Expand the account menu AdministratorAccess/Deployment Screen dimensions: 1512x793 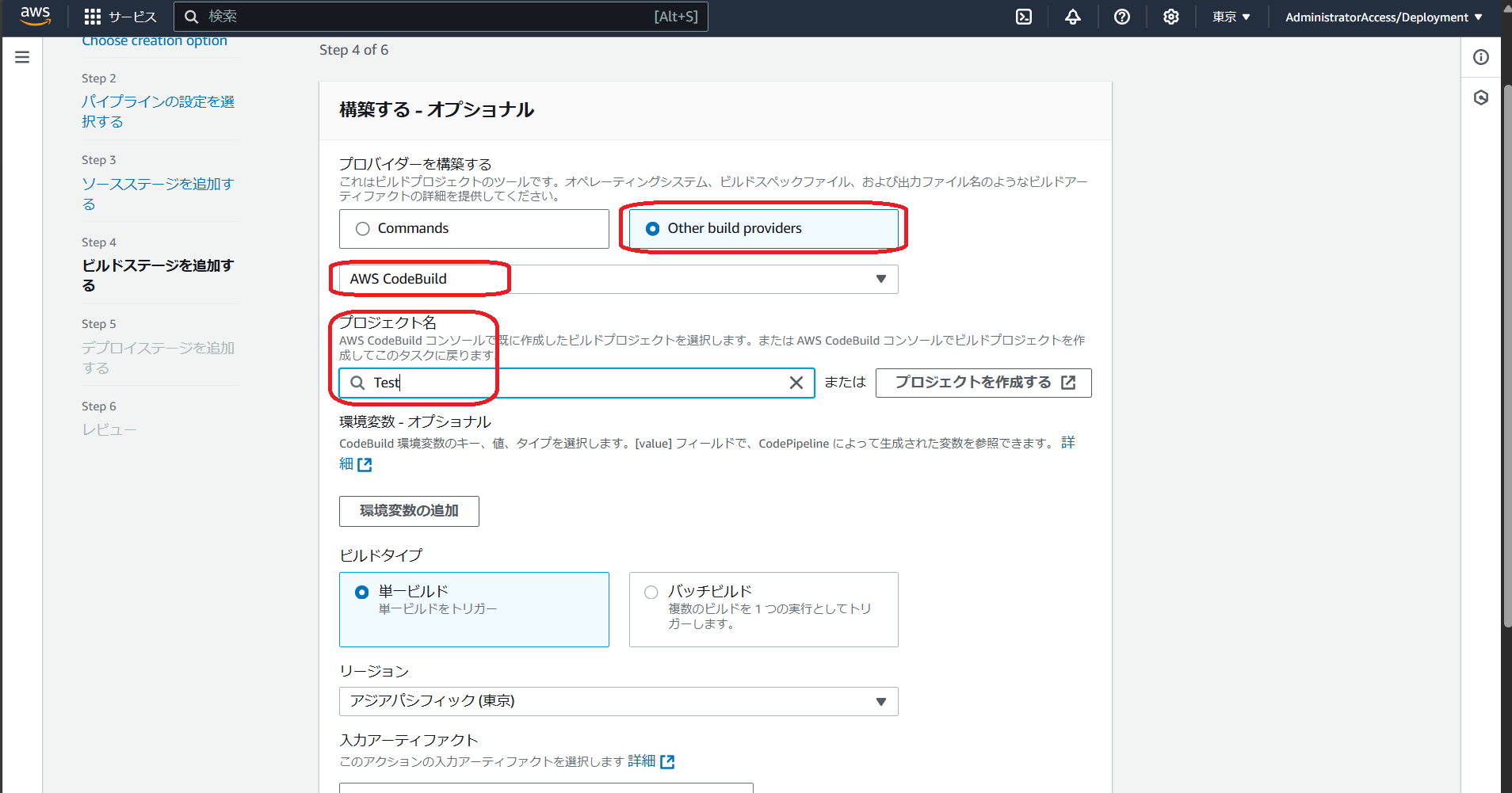[1382, 17]
